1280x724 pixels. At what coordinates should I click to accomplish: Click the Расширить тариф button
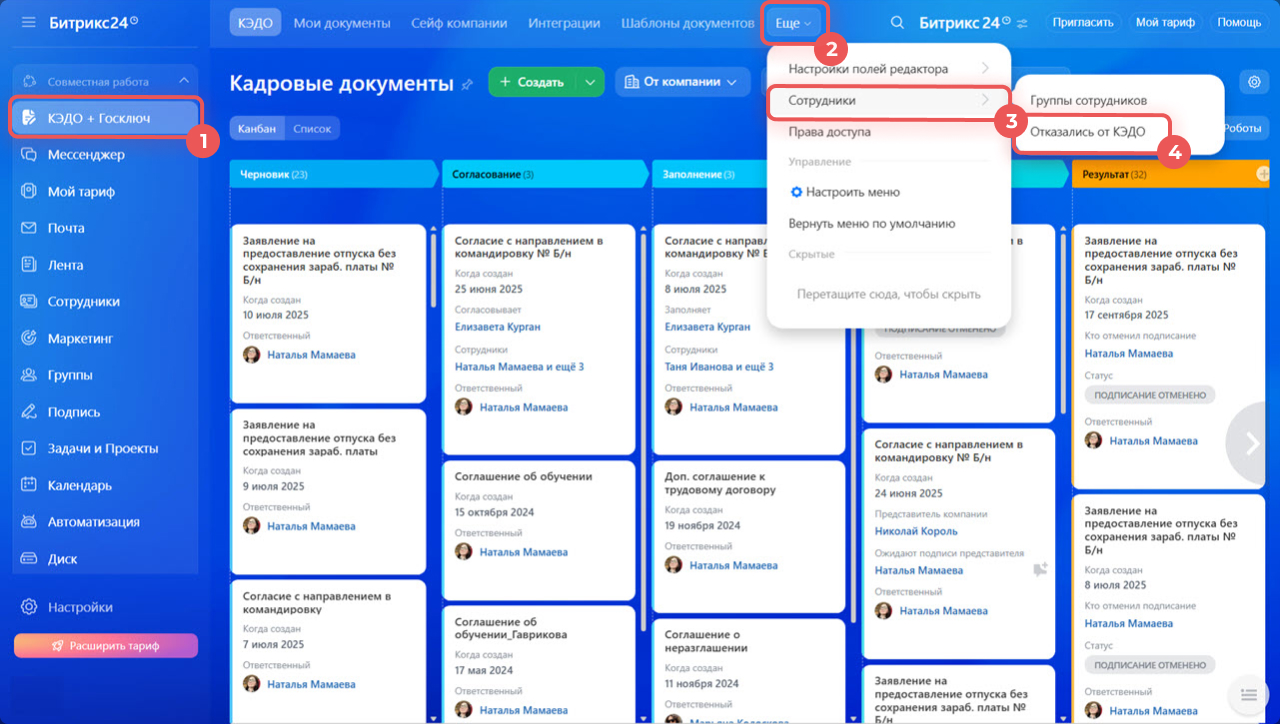pyautogui.click(x=106, y=646)
